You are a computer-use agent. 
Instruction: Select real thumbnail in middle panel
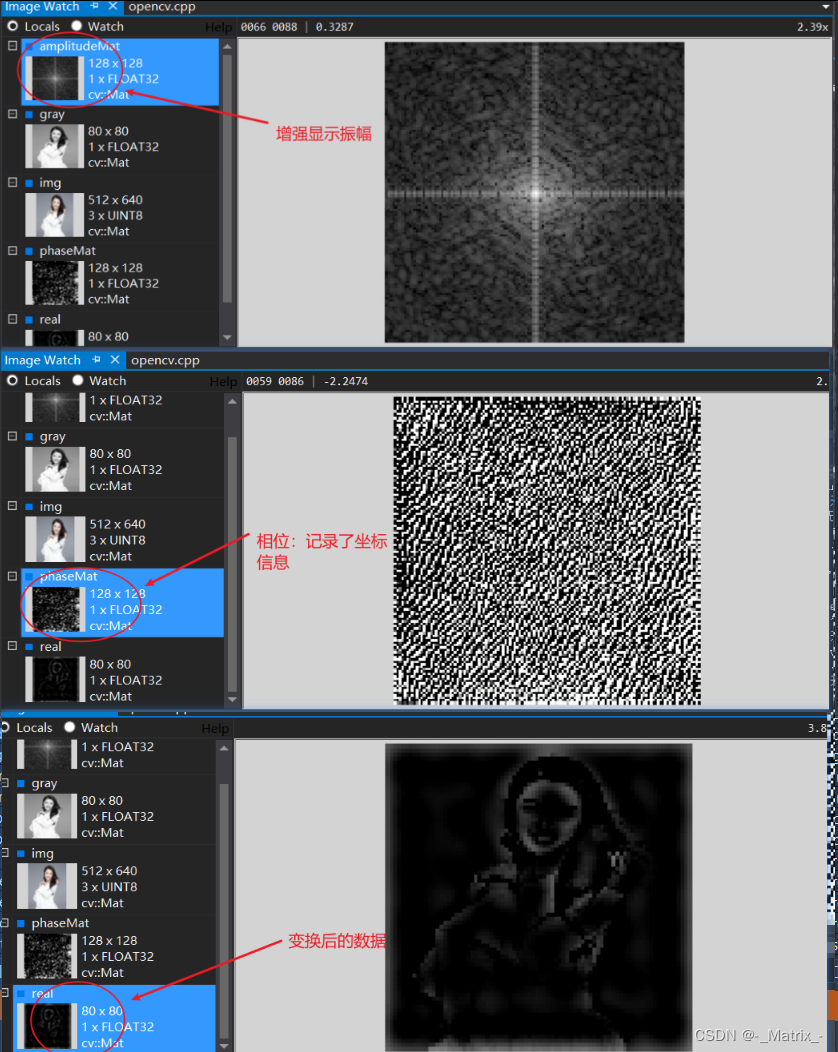(x=55, y=680)
